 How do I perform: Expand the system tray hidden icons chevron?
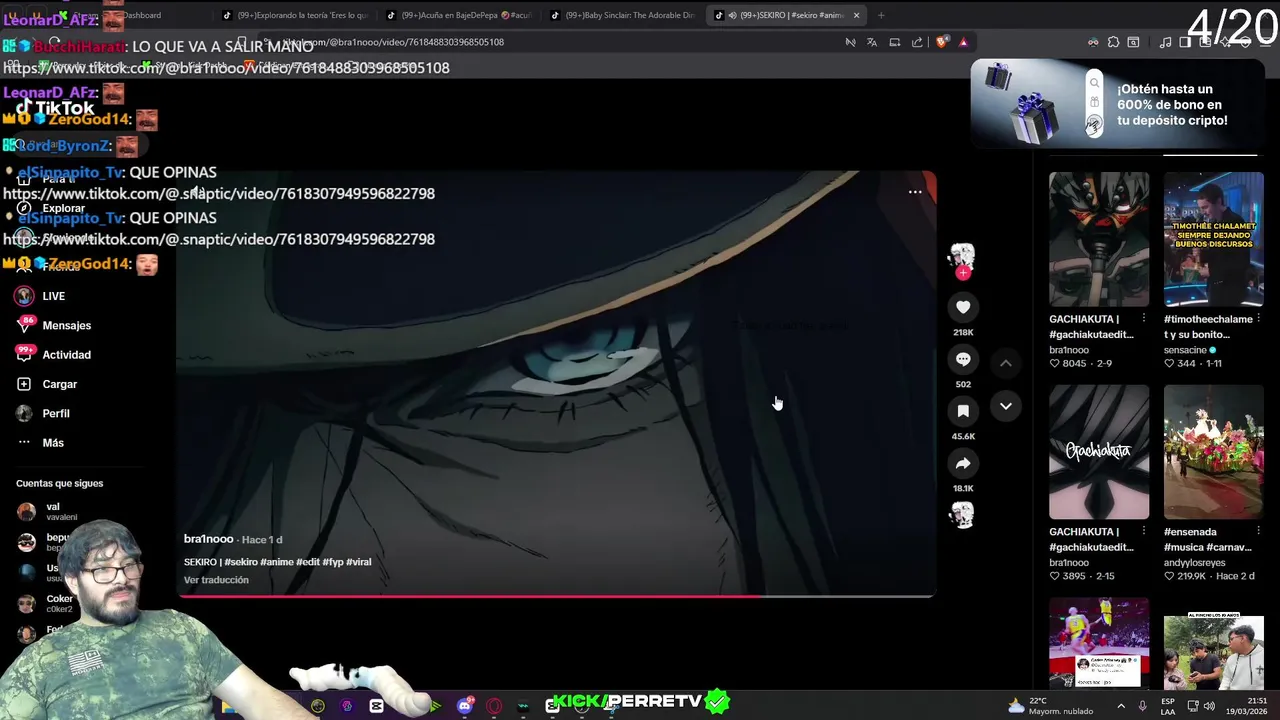tap(1119, 706)
